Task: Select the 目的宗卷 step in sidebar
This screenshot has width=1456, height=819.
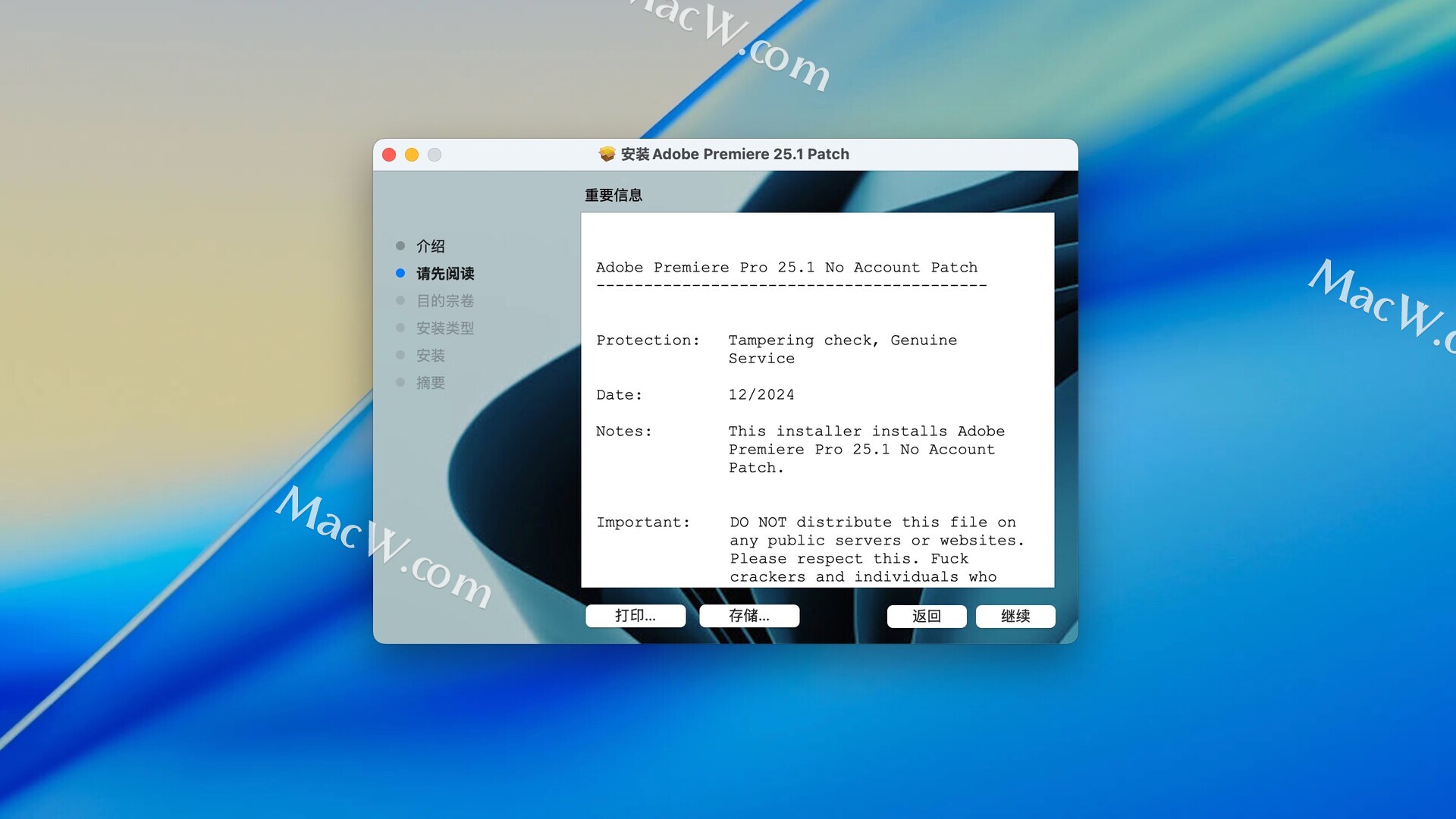Action: coord(445,300)
